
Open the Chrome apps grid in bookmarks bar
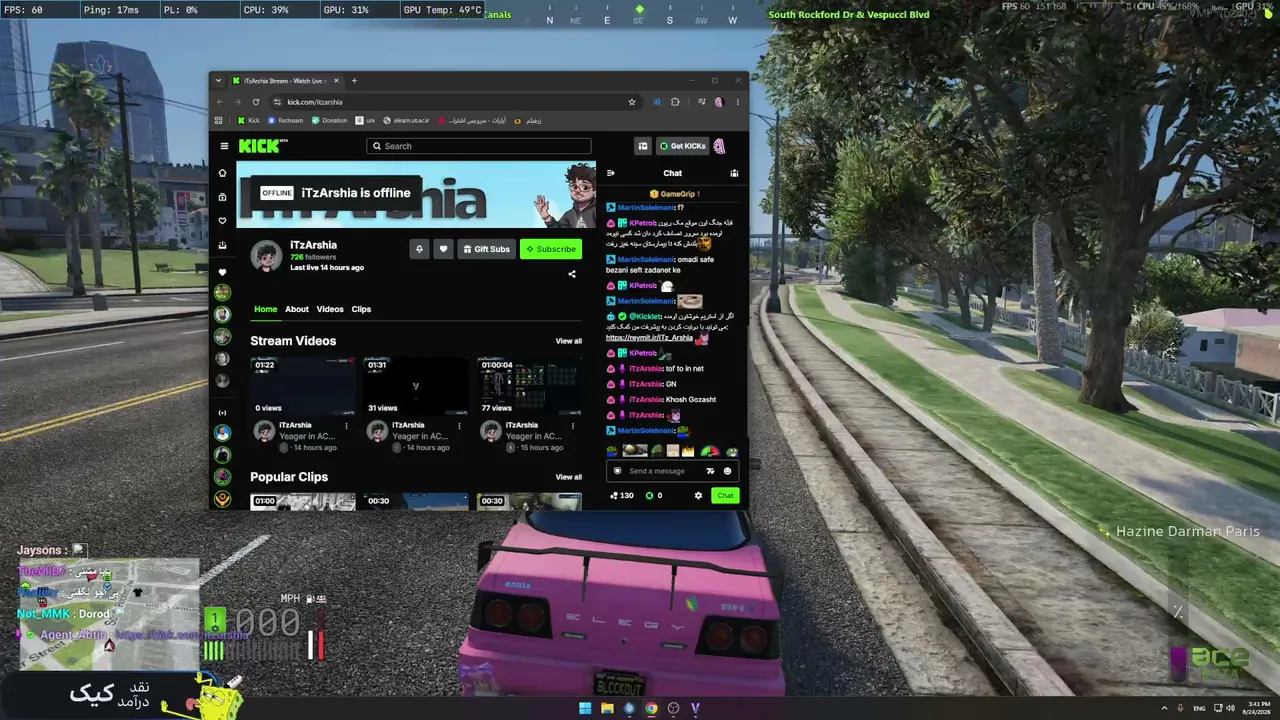[219, 121]
